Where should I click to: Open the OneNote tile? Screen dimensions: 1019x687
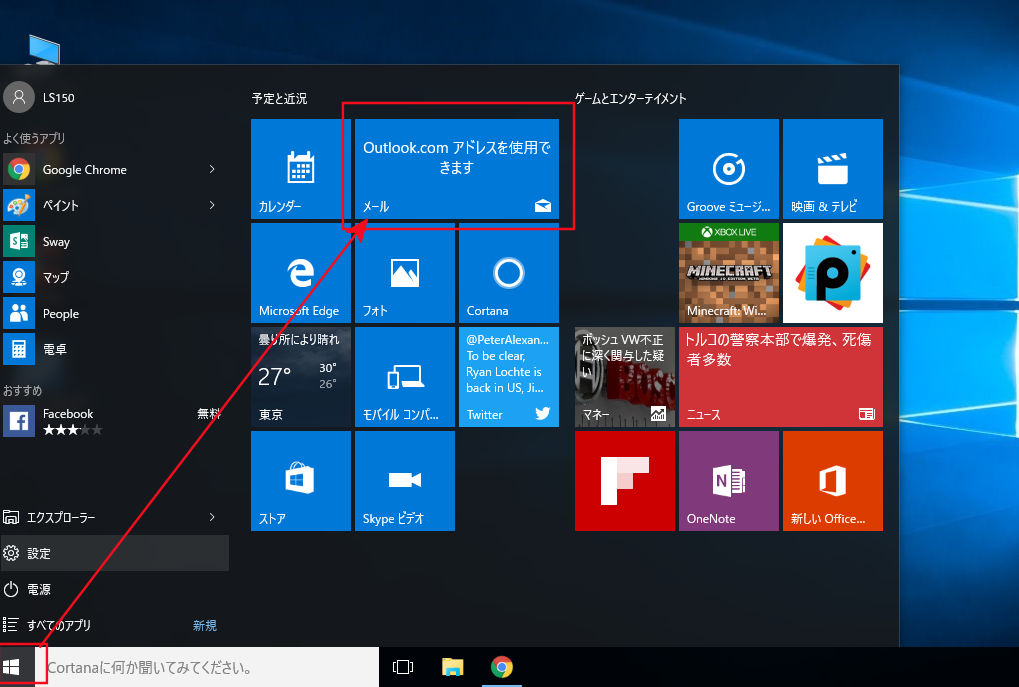[x=729, y=481]
